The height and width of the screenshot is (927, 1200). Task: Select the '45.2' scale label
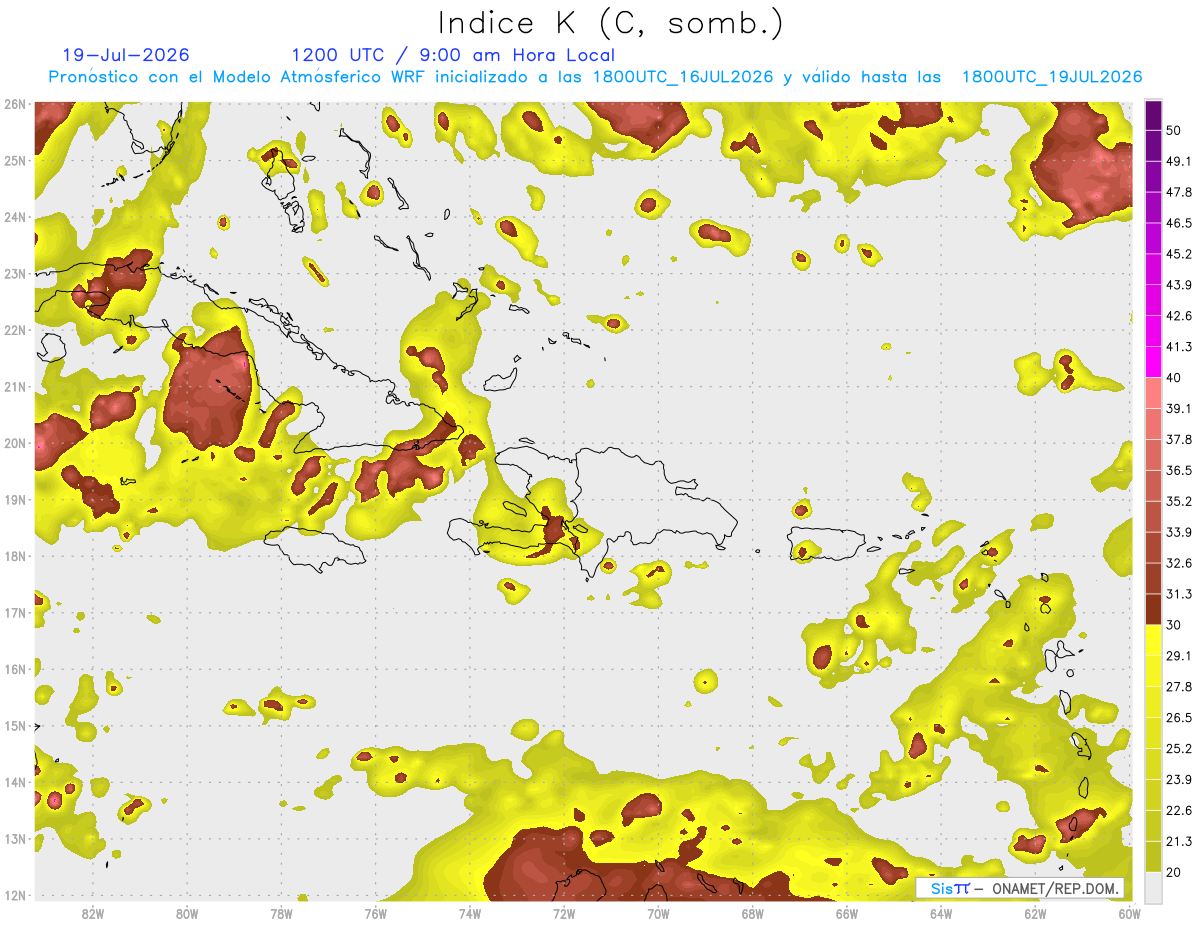point(1179,254)
